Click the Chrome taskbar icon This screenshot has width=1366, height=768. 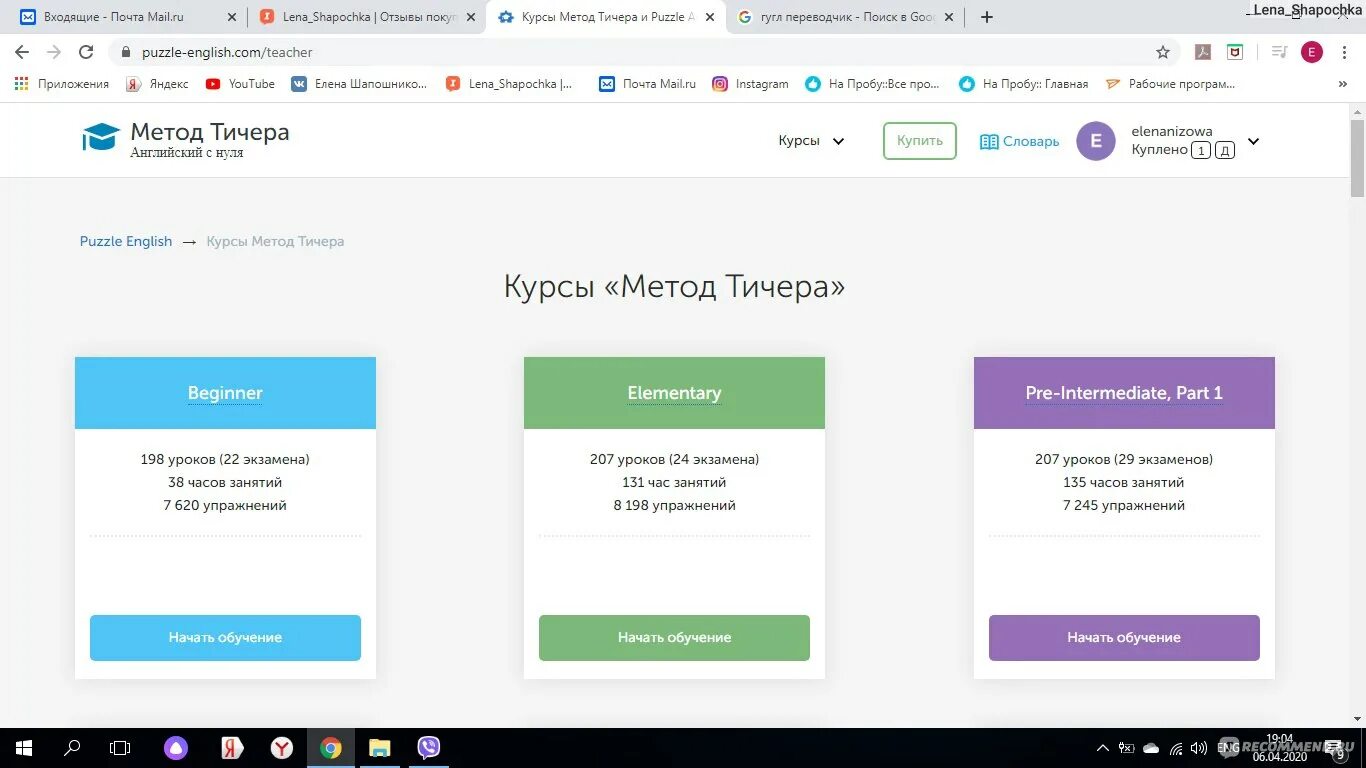(331, 747)
